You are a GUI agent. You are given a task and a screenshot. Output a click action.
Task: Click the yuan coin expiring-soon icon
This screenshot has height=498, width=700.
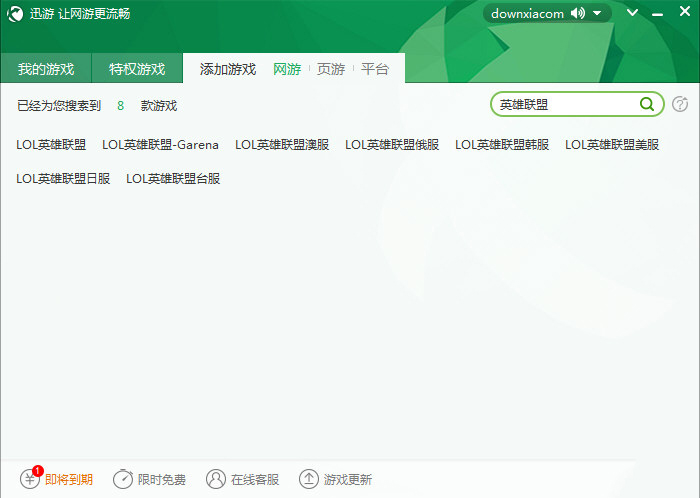tap(30, 479)
